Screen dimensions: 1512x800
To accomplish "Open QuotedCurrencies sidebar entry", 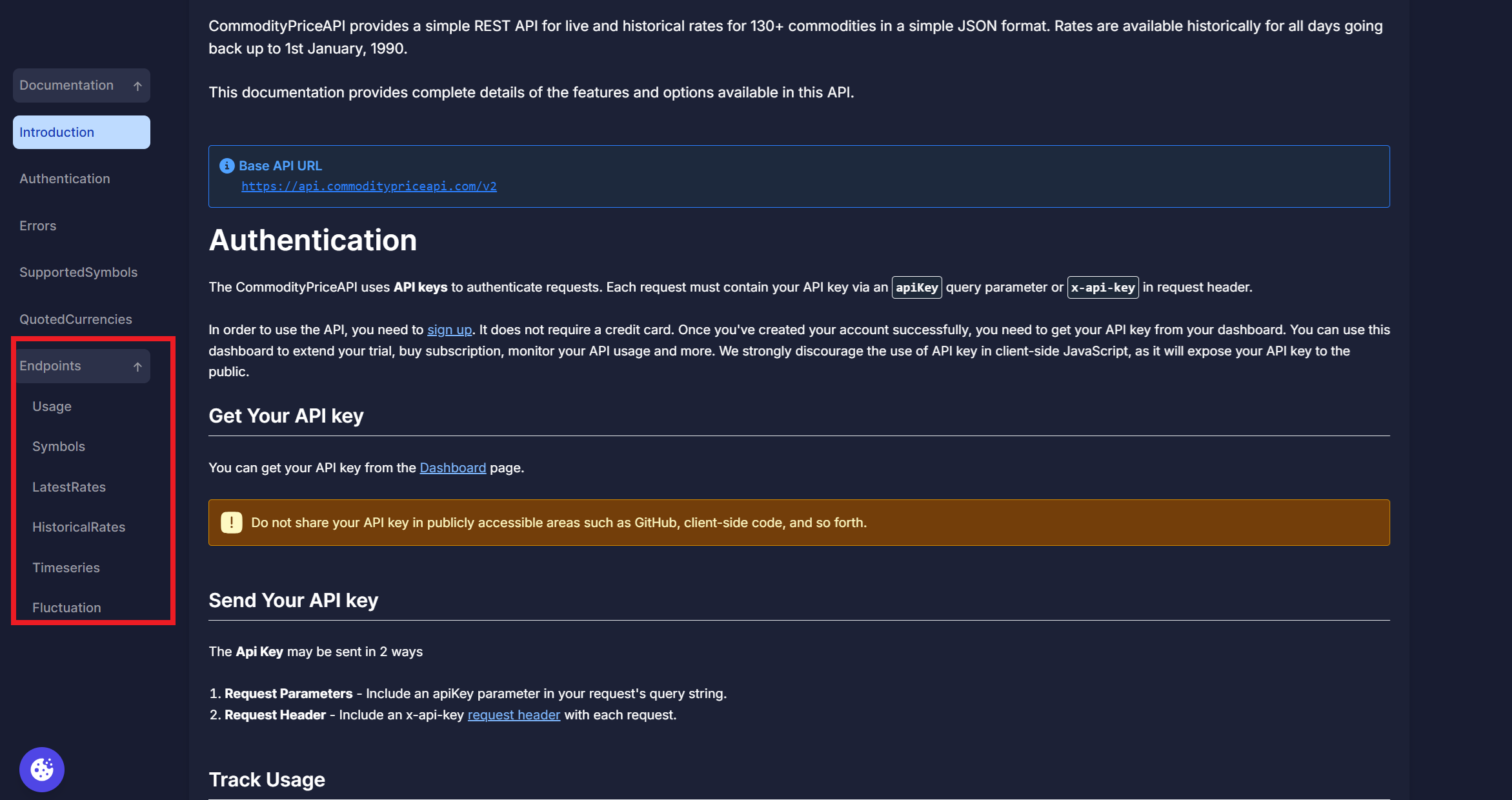I will click(76, 319).
